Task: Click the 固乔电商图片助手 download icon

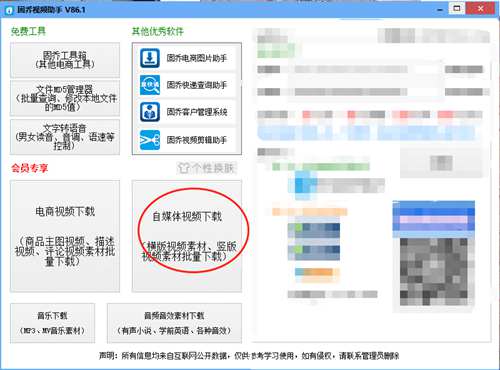Action: pyautogui.click(x=150, y=58)
